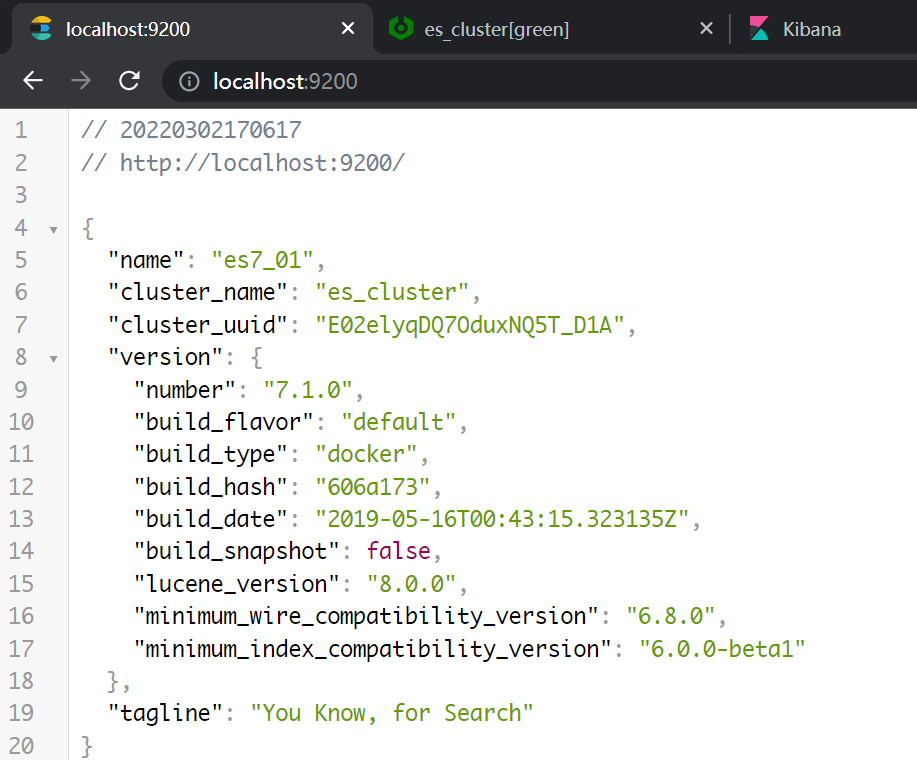
Task: Click the "build_snapshot" key
Action: [x=237, y=551]
